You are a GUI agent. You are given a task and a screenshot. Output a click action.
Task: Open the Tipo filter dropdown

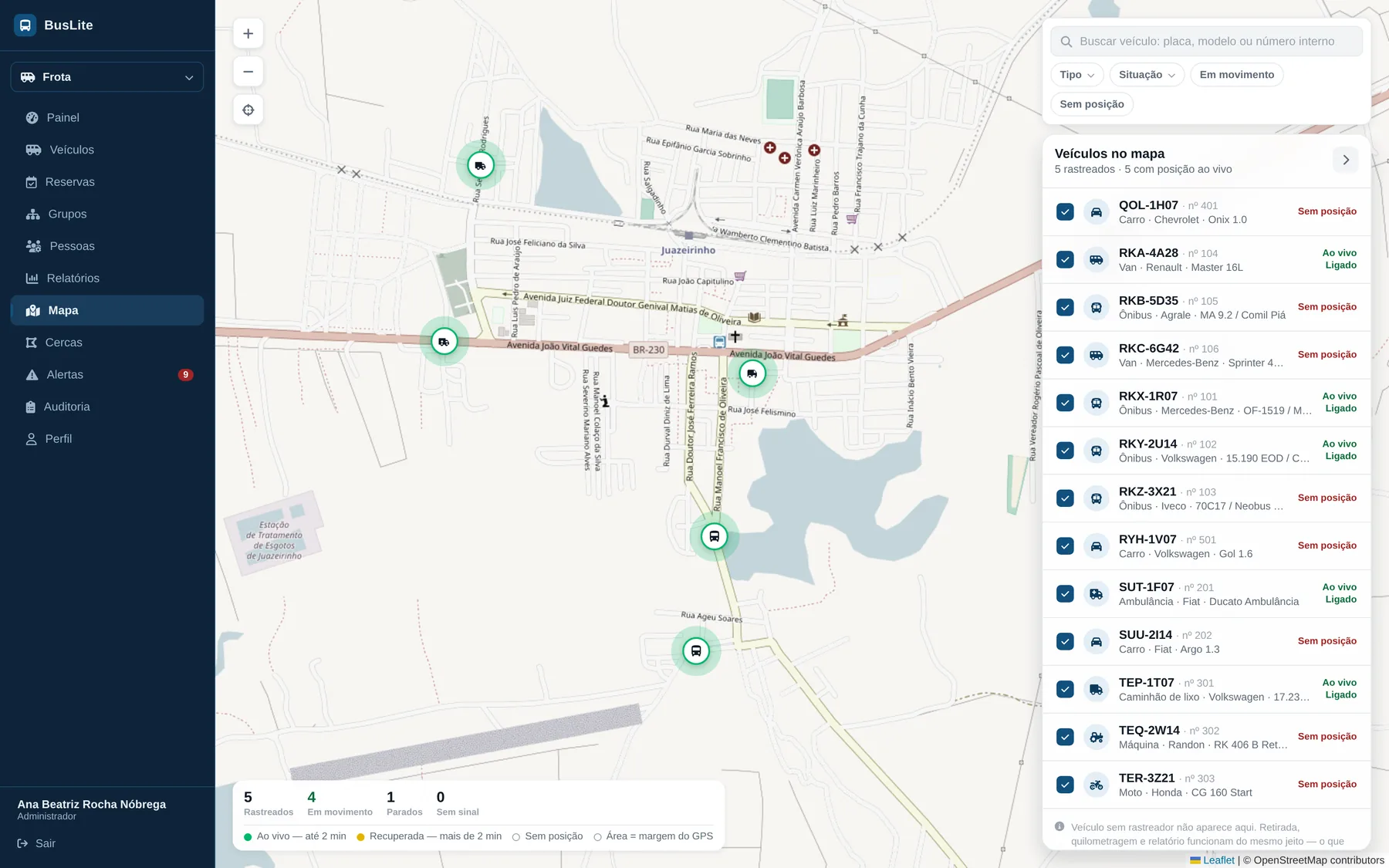tap(1077, 75)
